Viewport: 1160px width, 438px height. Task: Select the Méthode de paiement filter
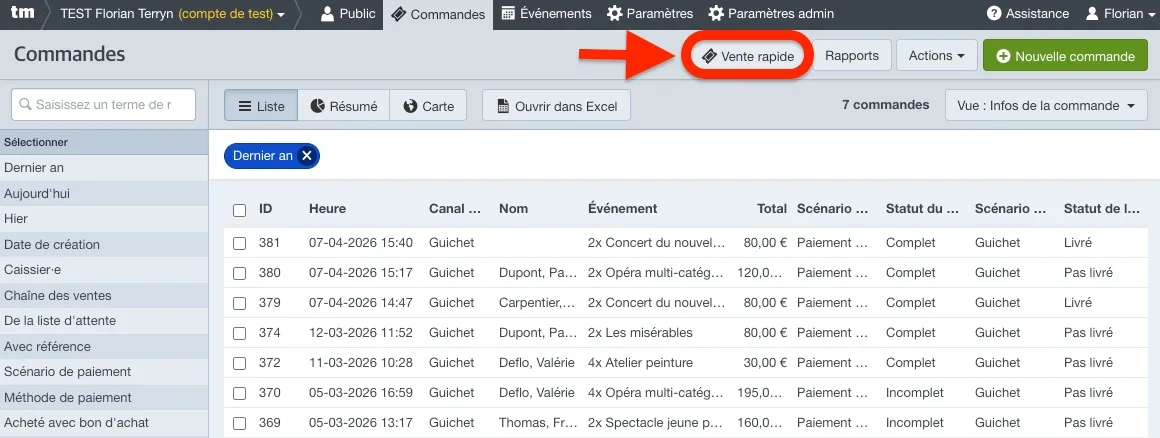pyautogui.click(x=104, y=398)
